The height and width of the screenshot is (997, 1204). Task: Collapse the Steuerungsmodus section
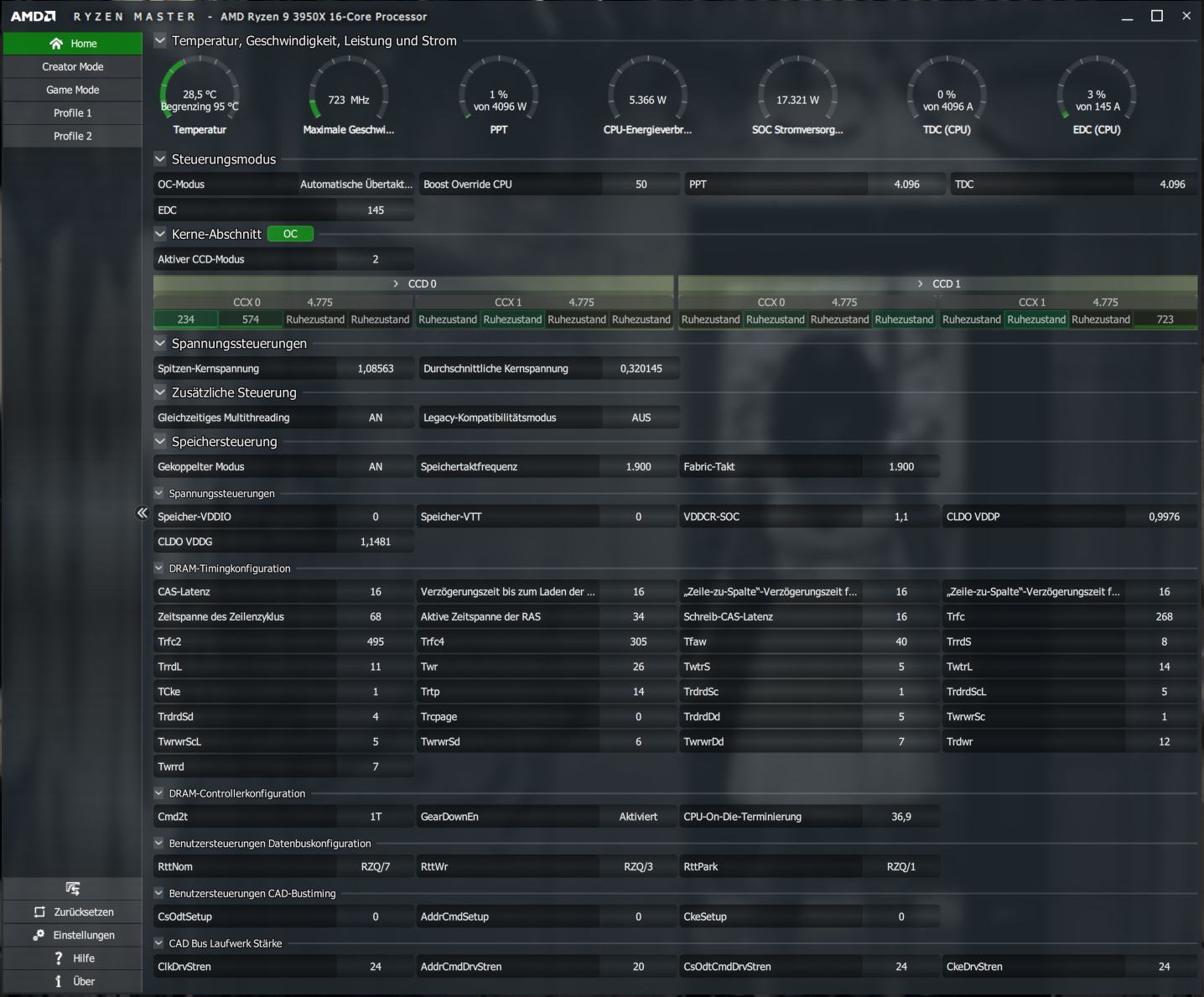click(160, 158)
